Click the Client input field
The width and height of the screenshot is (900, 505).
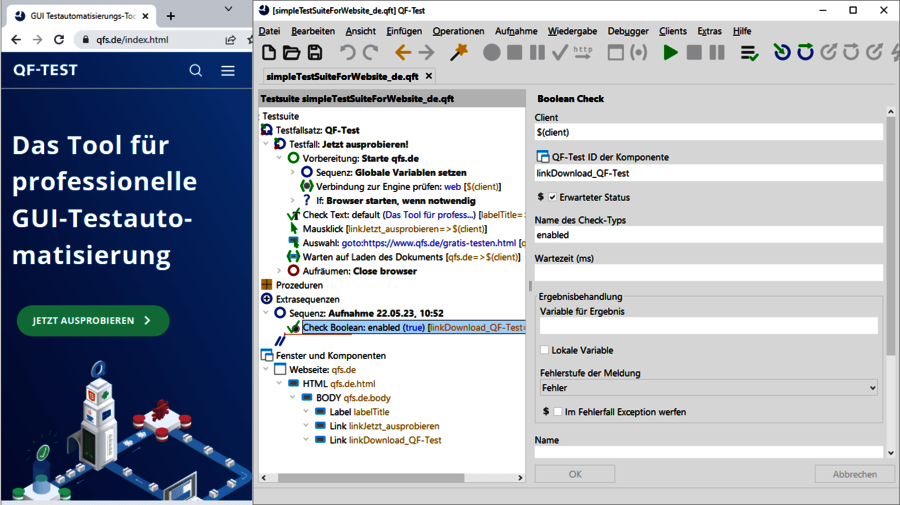click(708, 132)
